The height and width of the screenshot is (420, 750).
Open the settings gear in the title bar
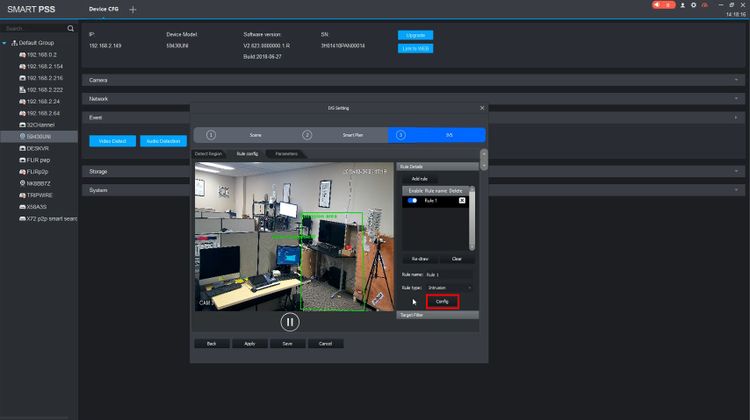click(x=694, y=5)
